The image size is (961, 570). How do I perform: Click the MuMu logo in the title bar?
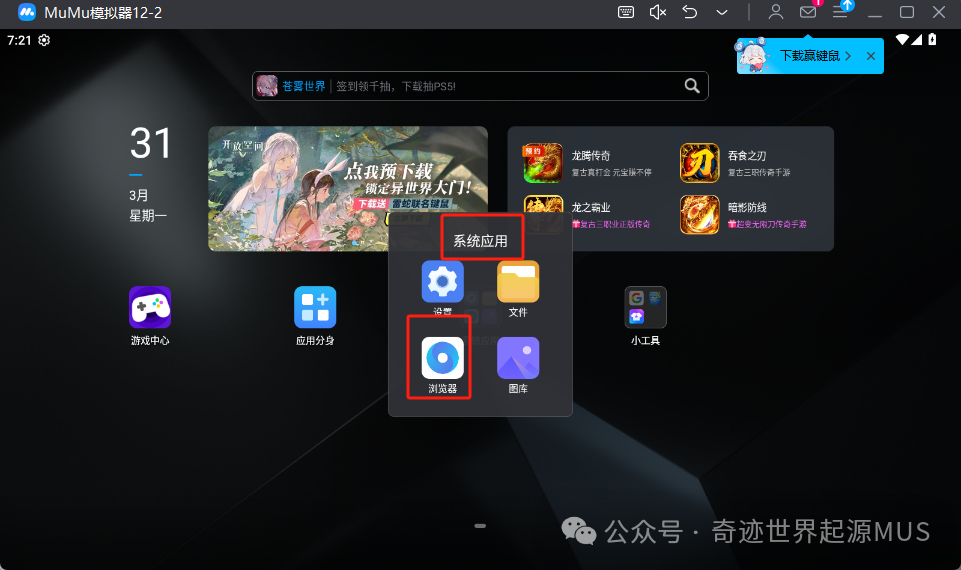click(x=26, y=12)
